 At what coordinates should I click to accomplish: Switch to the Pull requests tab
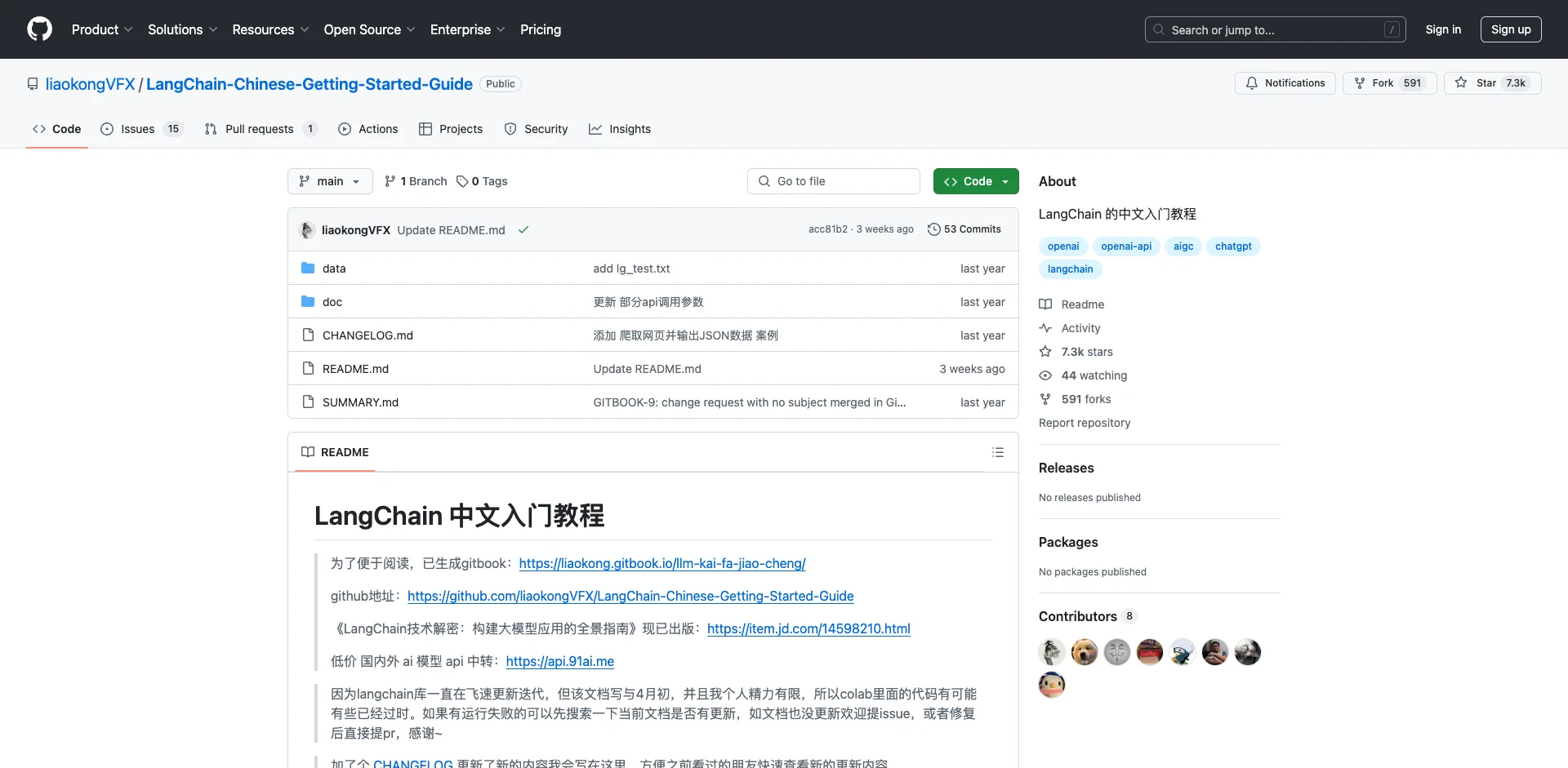[261, 129]
